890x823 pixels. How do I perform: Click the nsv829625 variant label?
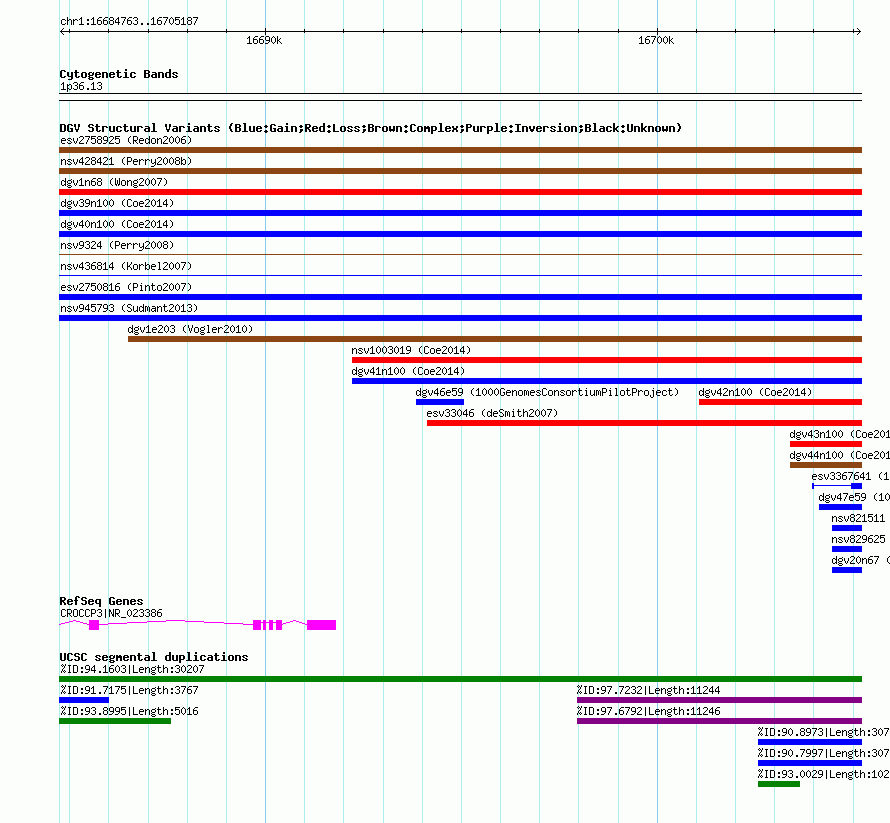(x=858, y=539)
